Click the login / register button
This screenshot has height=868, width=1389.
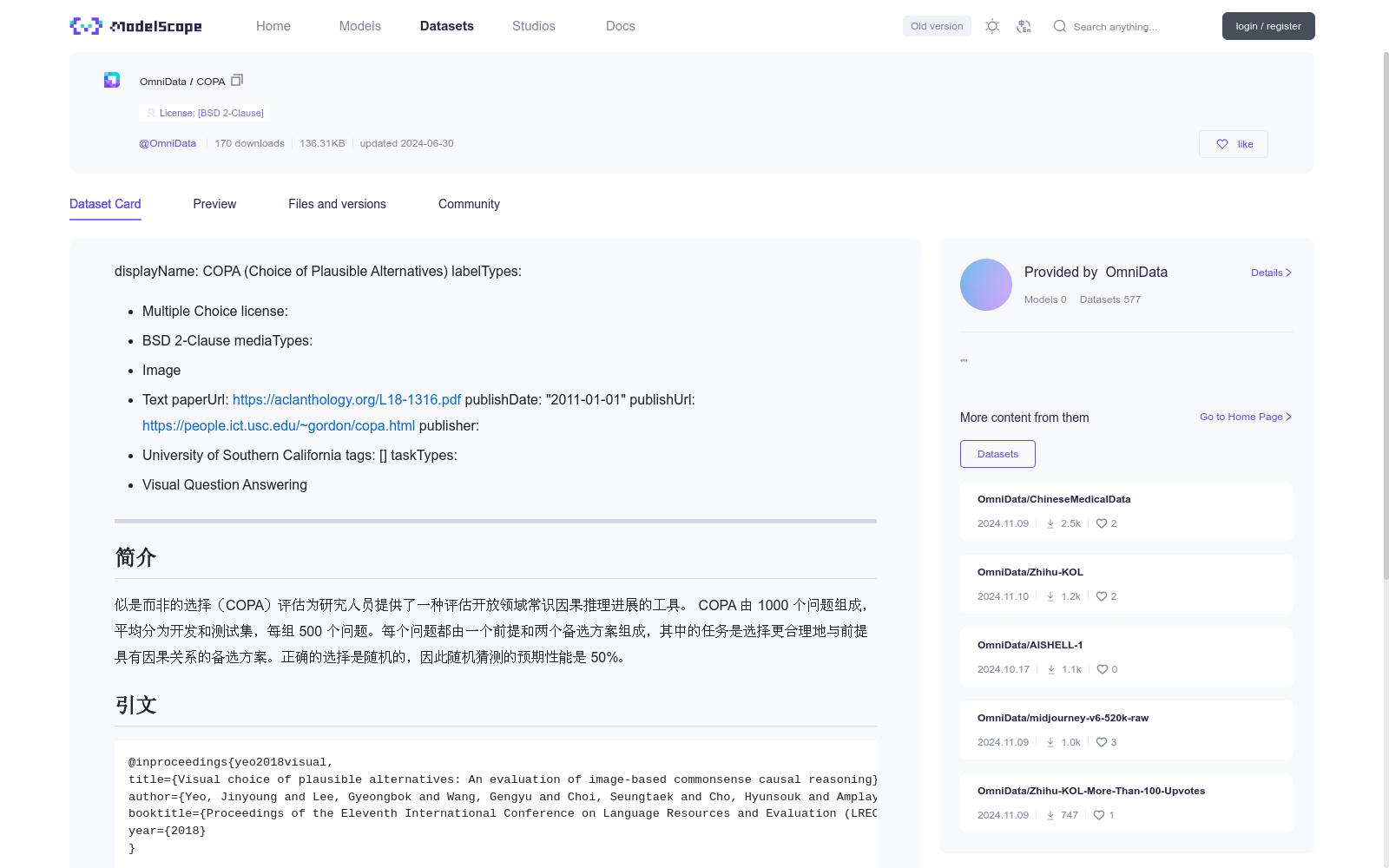pyautogui.click(x=1268, y=26)
